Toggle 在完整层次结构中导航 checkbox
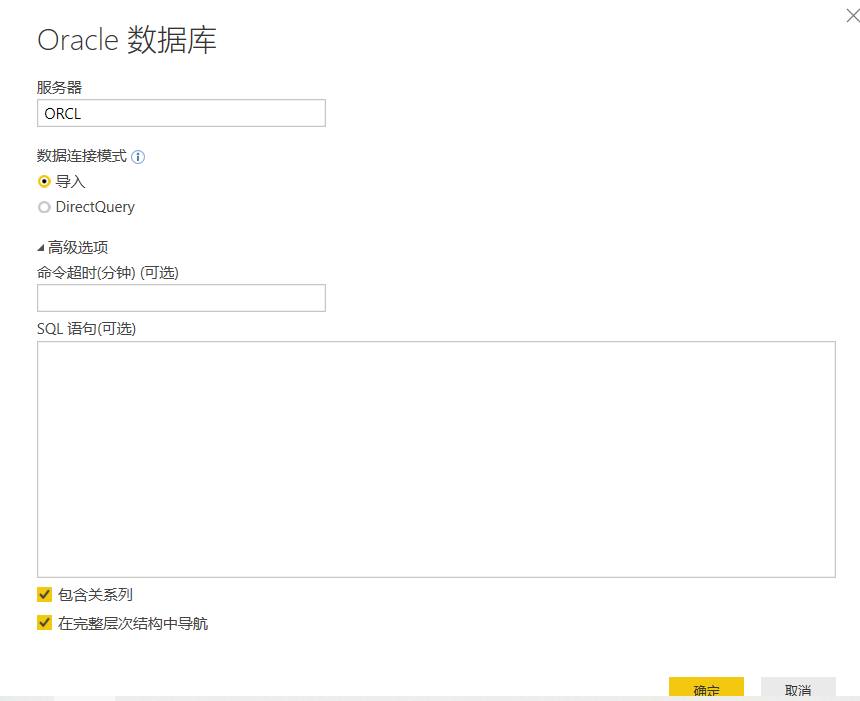Viewport: 860px width, 701px height. [x=44, y=623]
